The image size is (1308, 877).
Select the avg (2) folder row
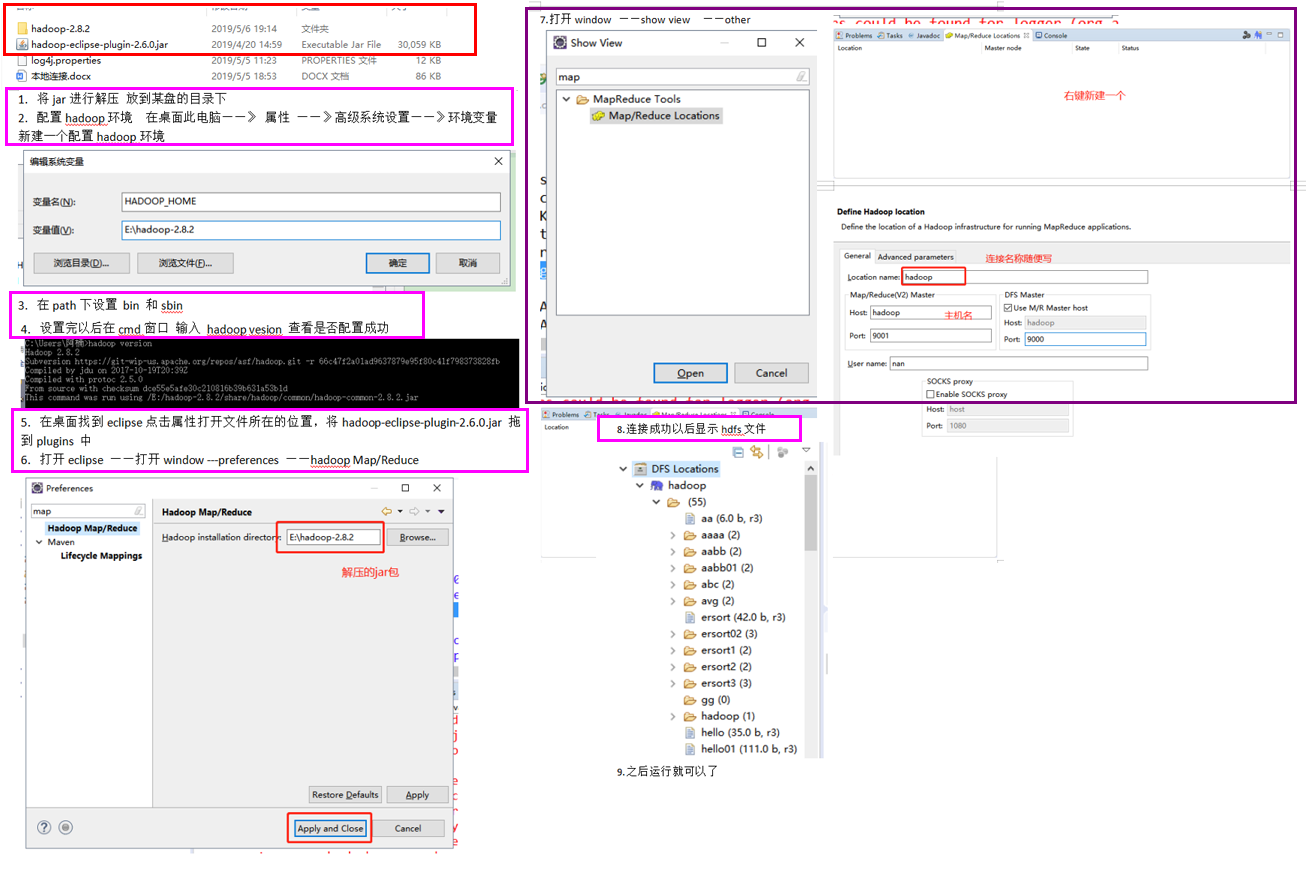click(x=717, y=601)
